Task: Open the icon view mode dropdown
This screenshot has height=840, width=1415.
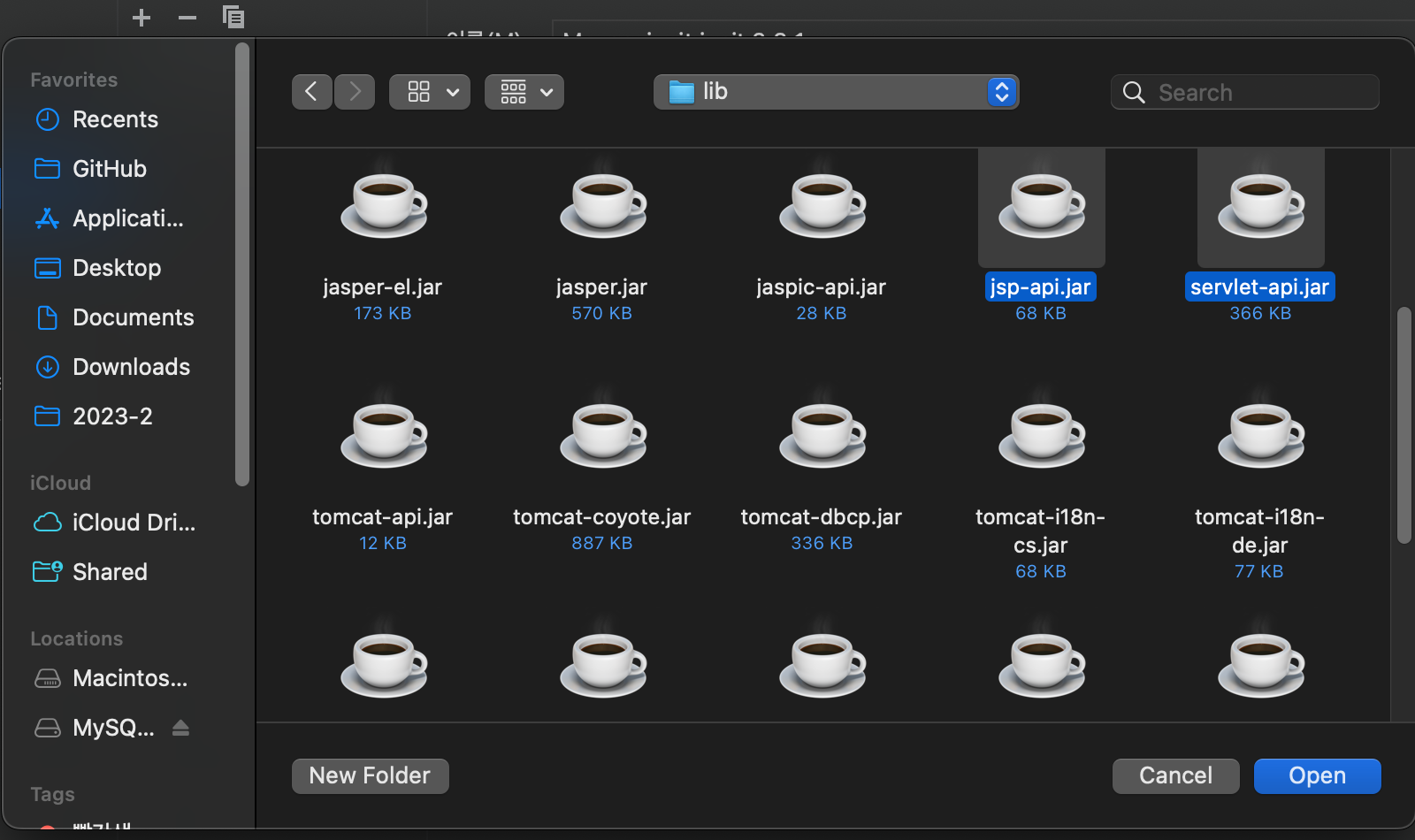Action: pyautogui.click(x=430, y=92)
